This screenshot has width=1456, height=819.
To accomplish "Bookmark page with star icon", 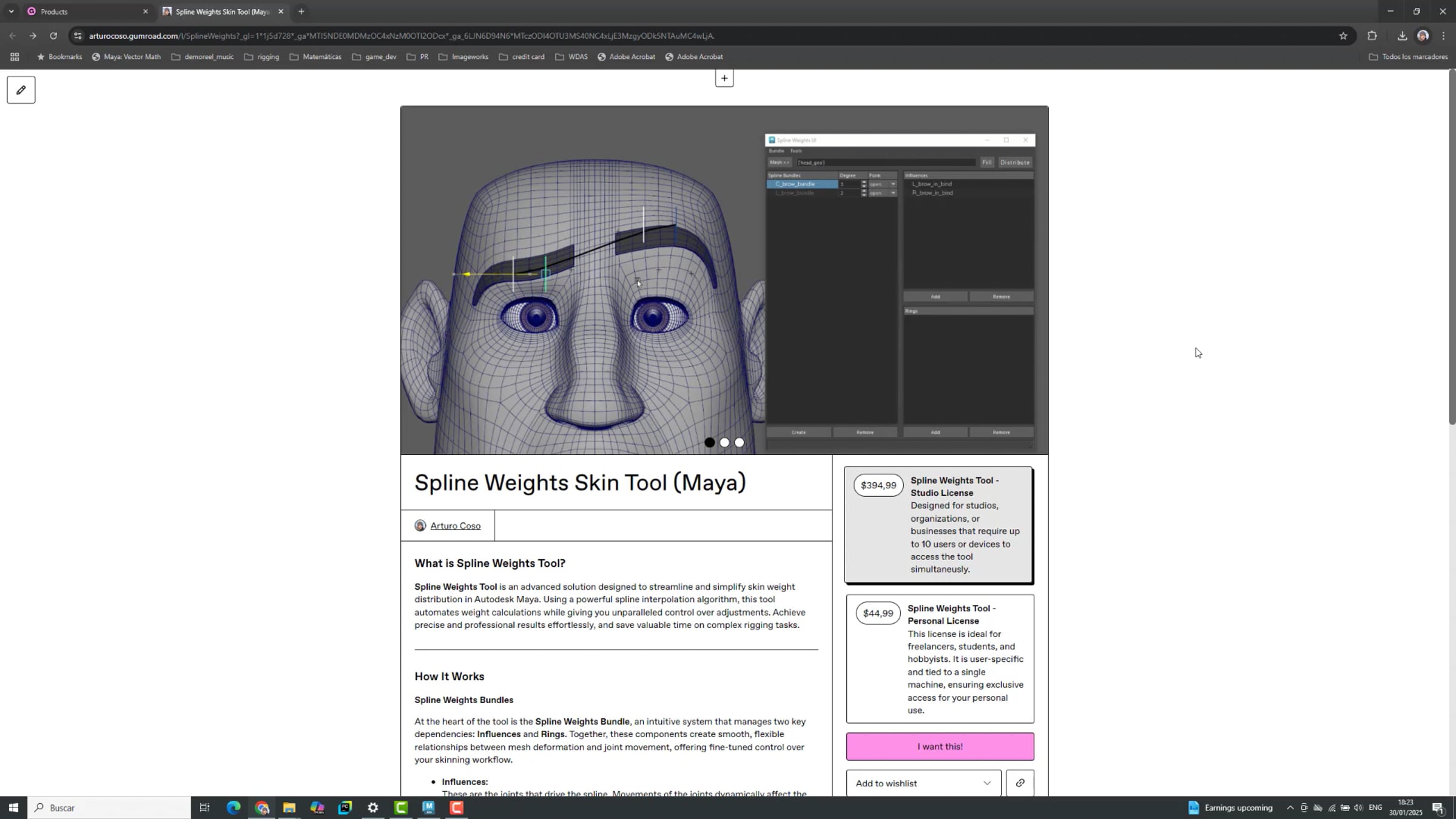I will 1343,36.
